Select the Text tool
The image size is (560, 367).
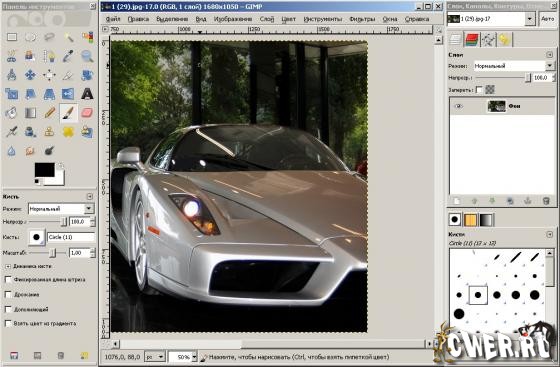87,94
